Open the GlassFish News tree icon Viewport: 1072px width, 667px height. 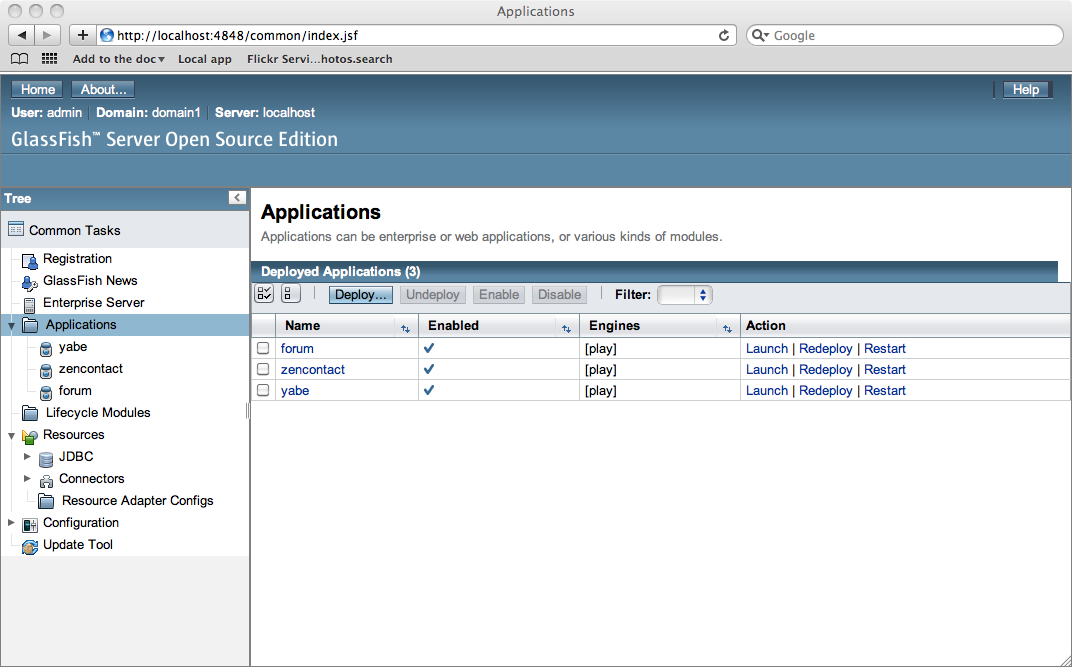pyautogui.click(x=30, y=282)
